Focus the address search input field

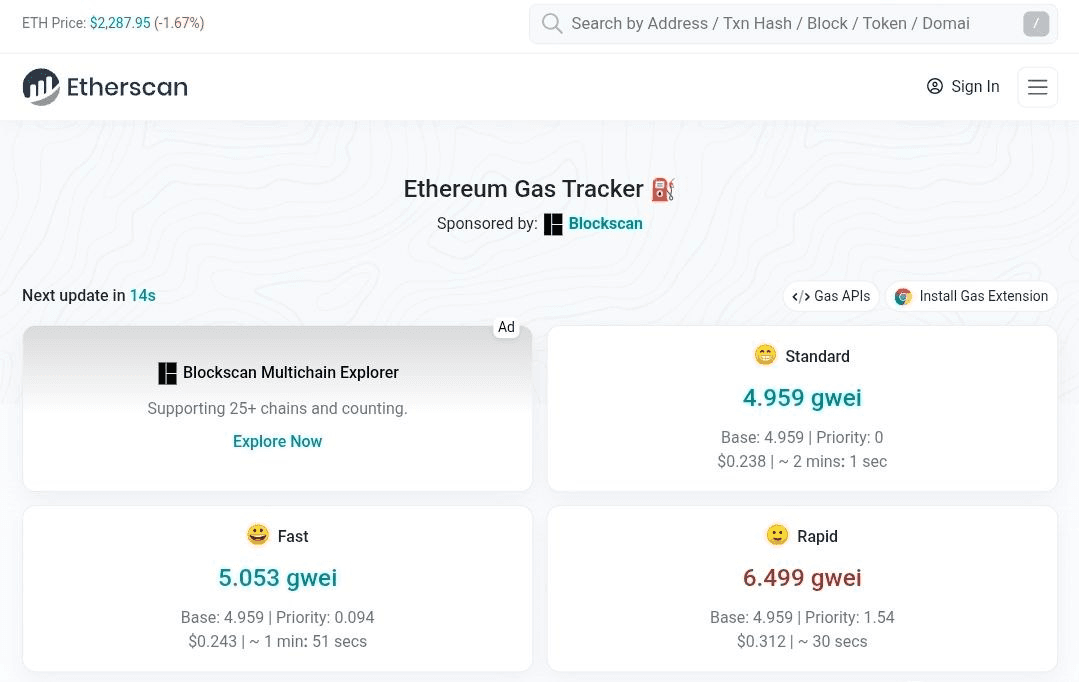tap(793, 23)
